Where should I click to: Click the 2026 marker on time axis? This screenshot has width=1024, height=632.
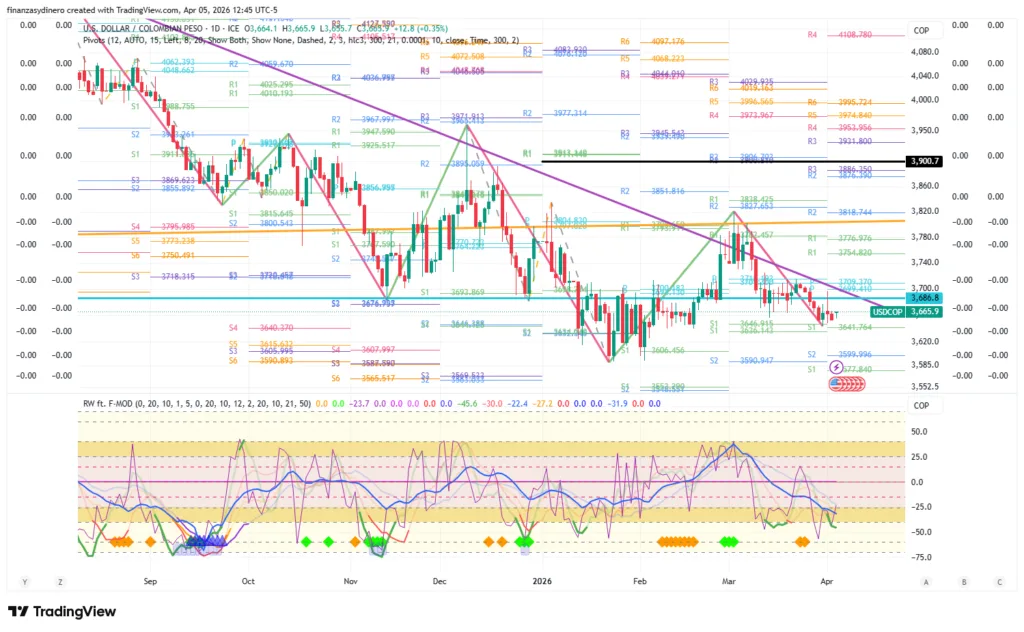coord(543,580)
